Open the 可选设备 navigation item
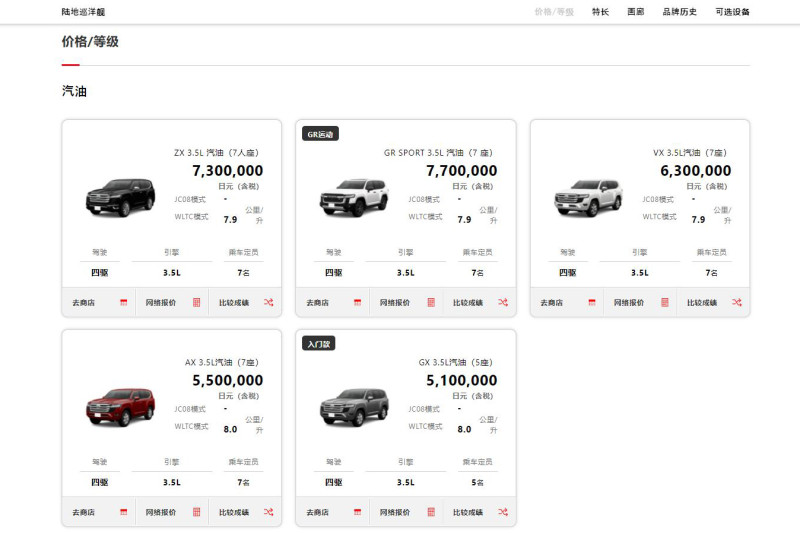Screen dimensions: 800x534 (732, 12)
